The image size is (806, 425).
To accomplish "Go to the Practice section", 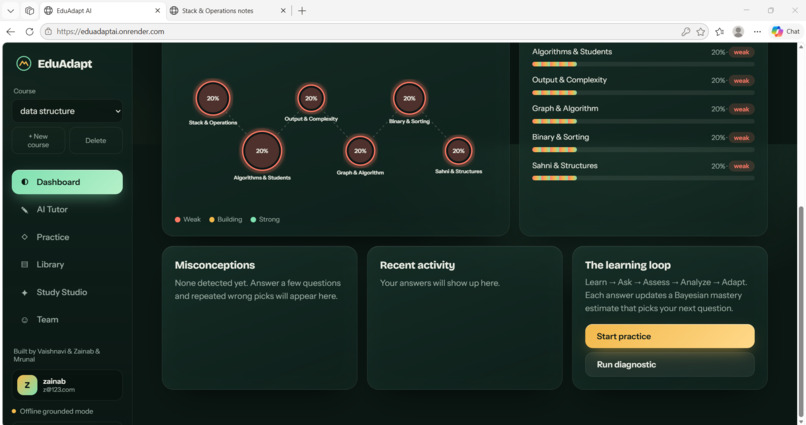I will click(67, 237).
